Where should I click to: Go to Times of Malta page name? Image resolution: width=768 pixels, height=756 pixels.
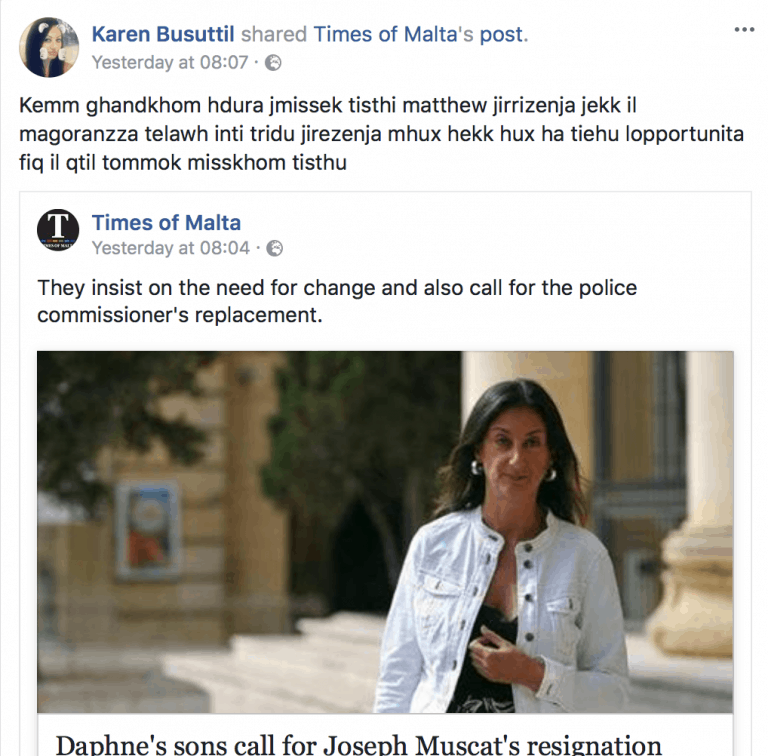(x=166, y=223)
